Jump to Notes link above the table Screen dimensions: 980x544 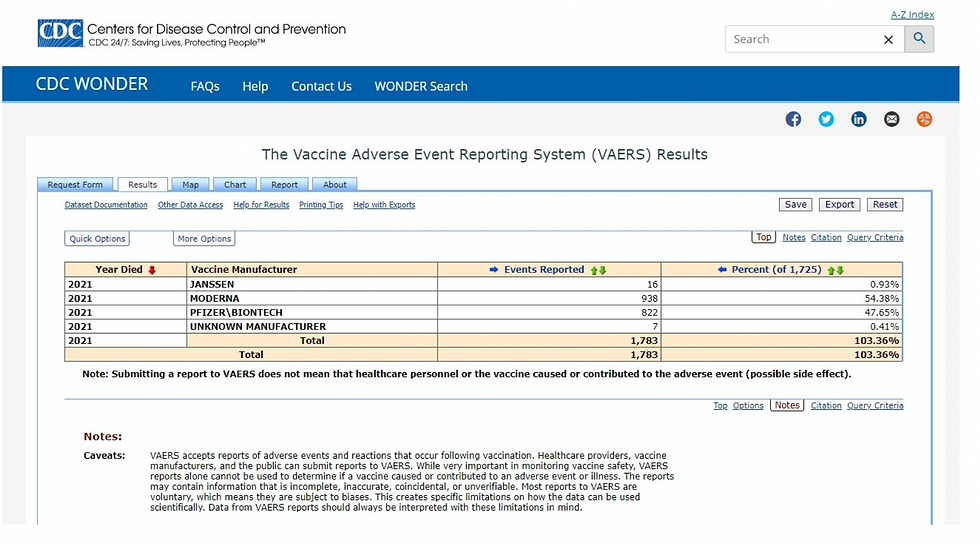(794, 238)
